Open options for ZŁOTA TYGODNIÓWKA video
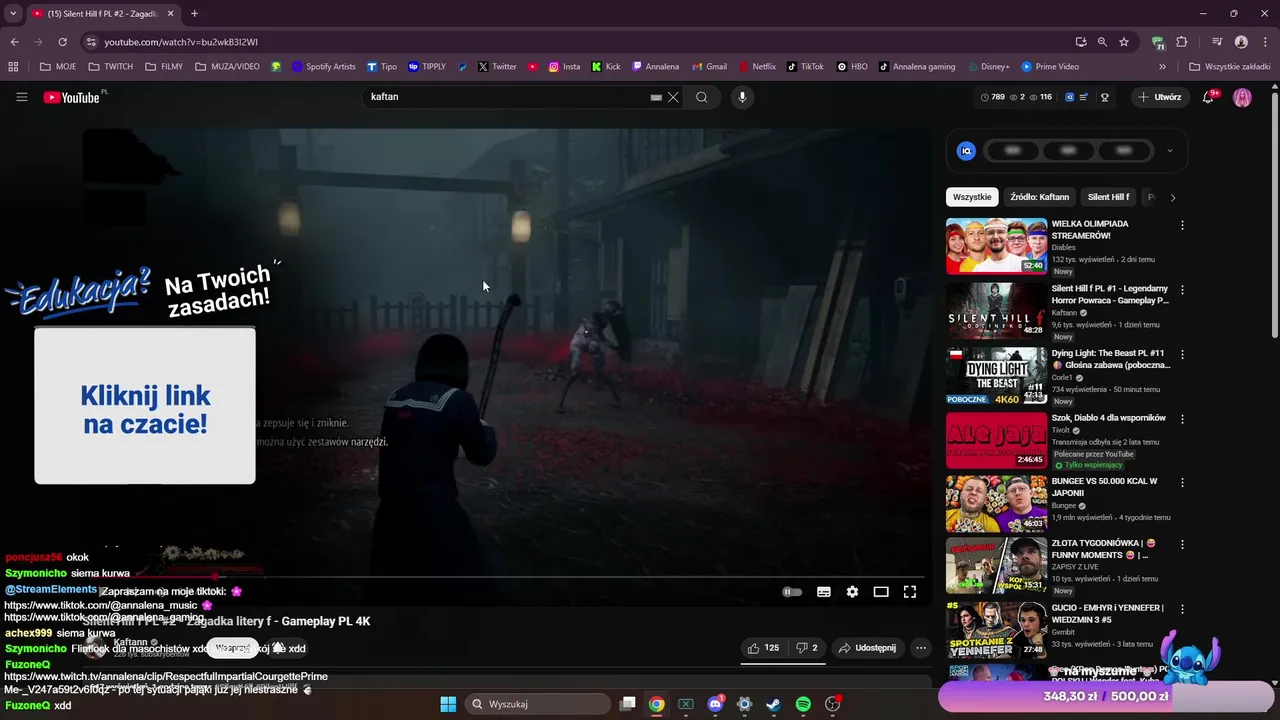 click(1182, 545)
